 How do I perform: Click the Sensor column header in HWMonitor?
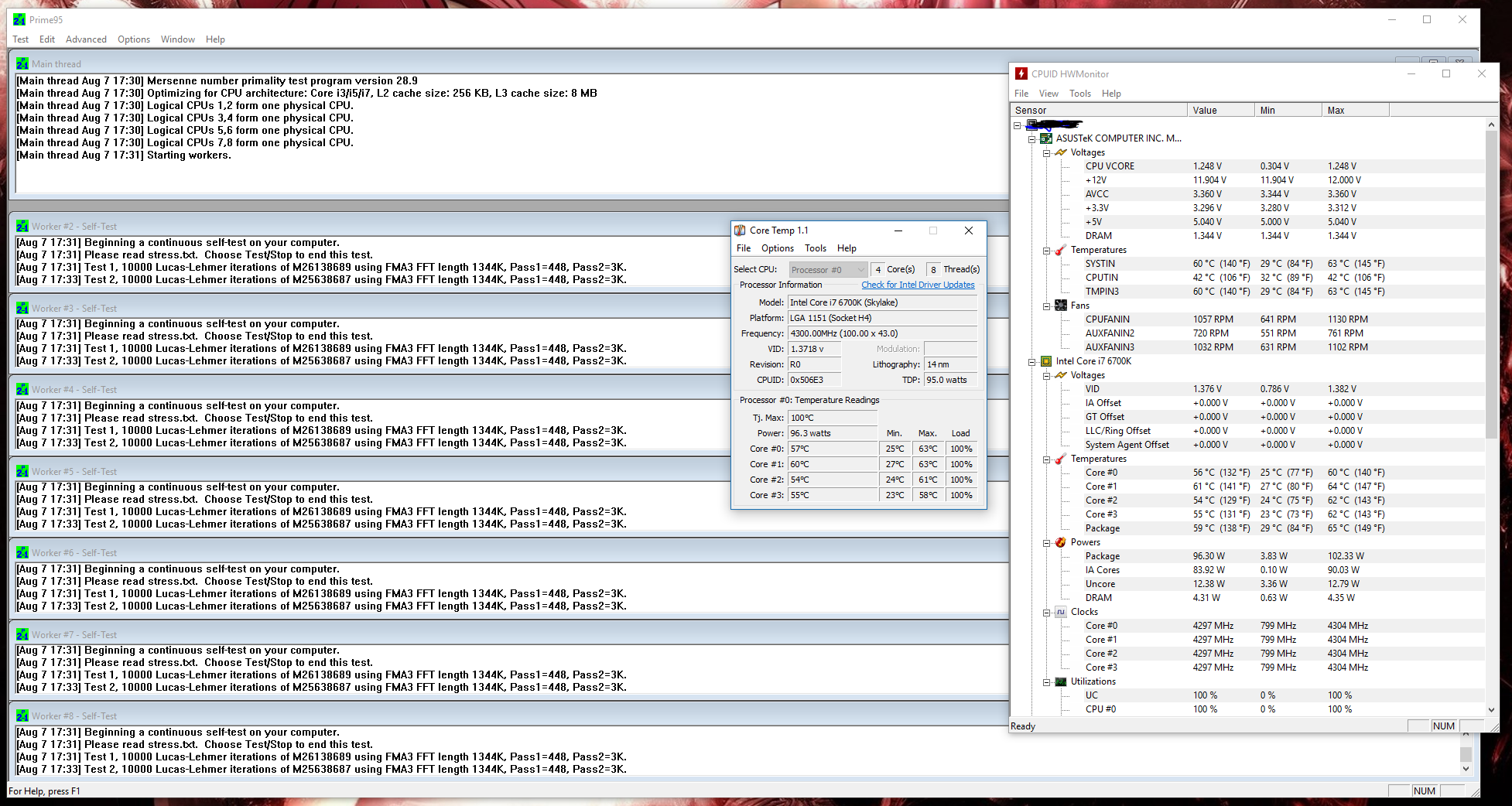pyautogui.click(x=1099, y=111)
